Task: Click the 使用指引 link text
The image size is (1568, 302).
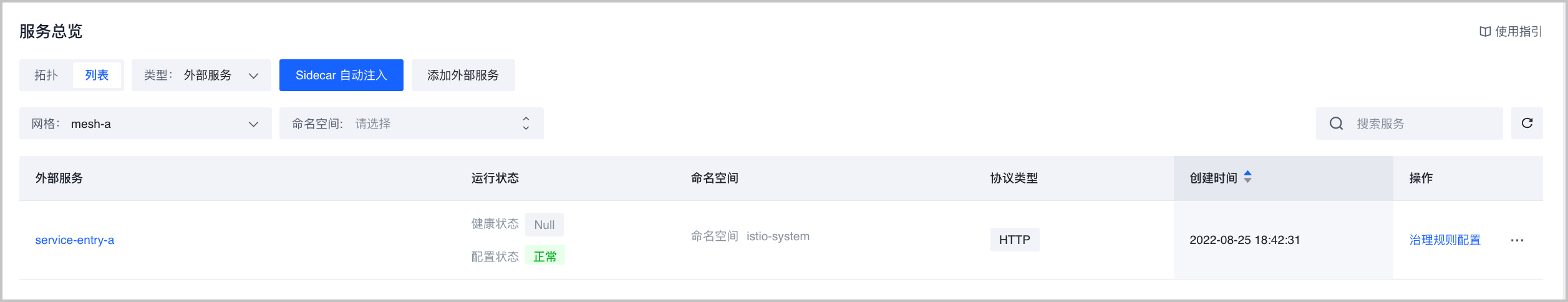Action: (x=1518, y=32)
